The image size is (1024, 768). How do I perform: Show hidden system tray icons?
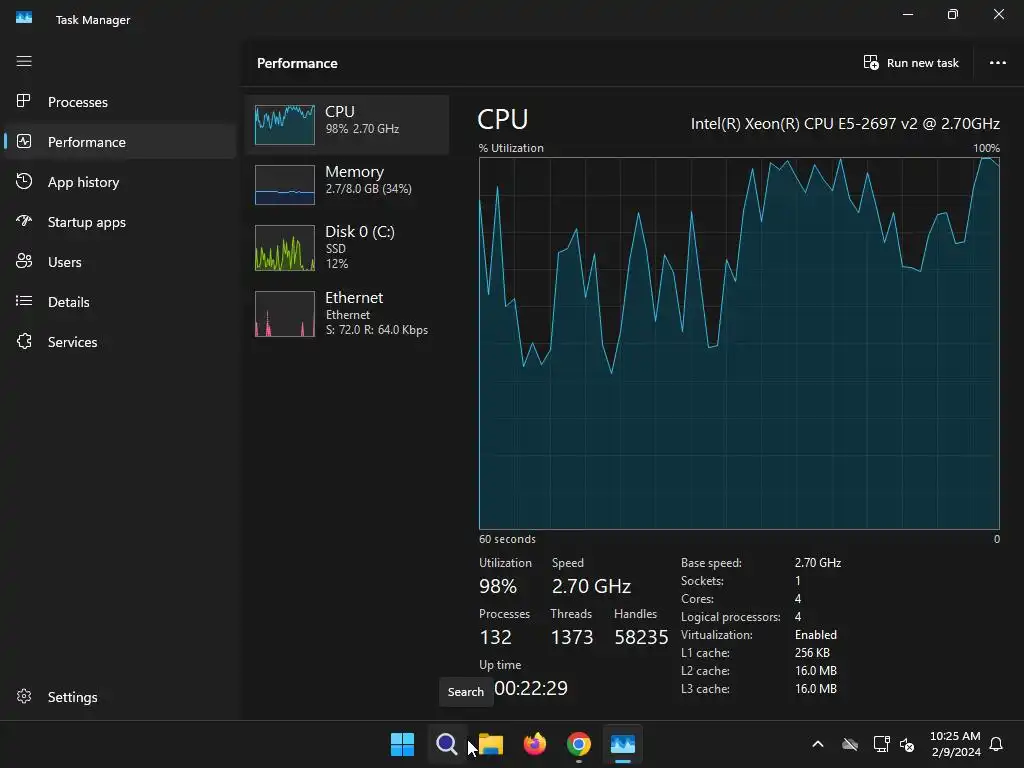pyautogui.click(x=817, y=744)
